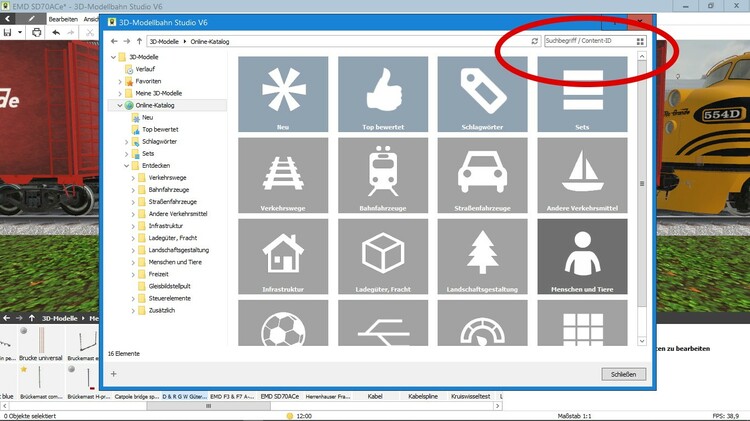This screenshot has height=421, width=750.
Task: Expand Meine 3D-Modelle tree node
Action: (120, 93)
